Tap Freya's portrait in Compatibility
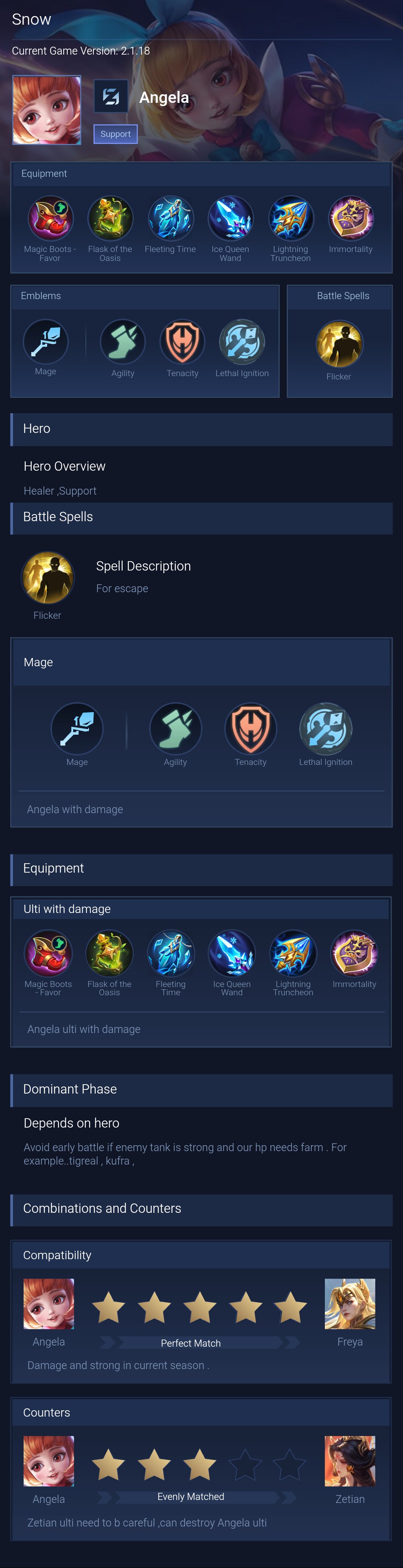 click(350, 1303)
